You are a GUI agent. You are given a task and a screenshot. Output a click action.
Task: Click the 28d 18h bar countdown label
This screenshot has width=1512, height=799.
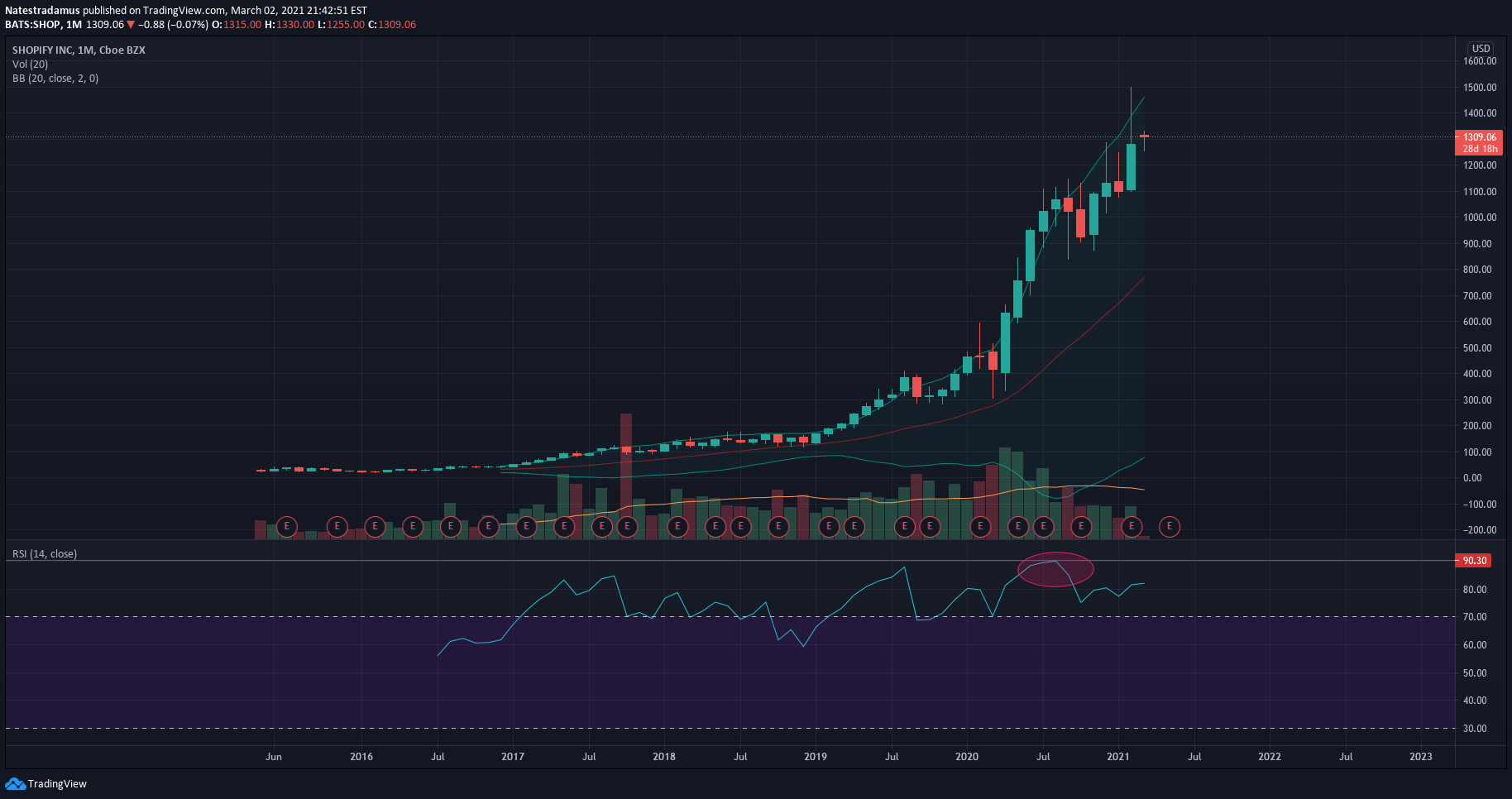point(1479,149)
